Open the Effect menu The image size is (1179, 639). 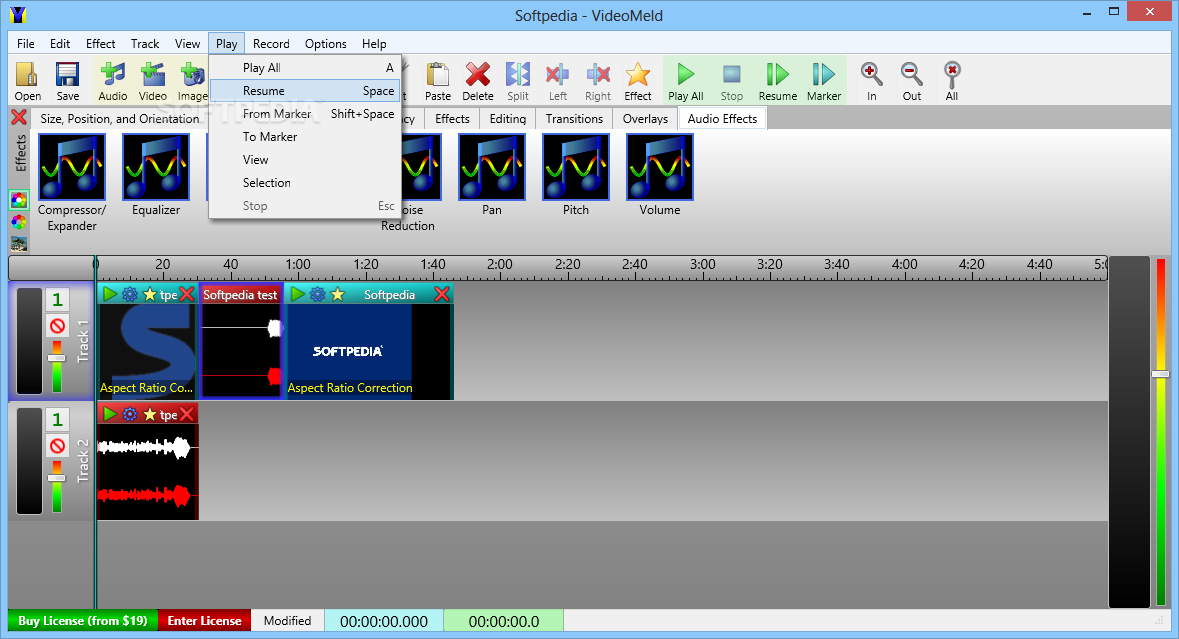point(101,44)
